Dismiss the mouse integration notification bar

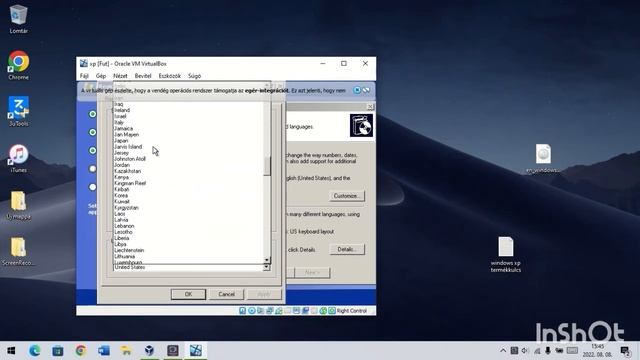click(x=357, y=90)
